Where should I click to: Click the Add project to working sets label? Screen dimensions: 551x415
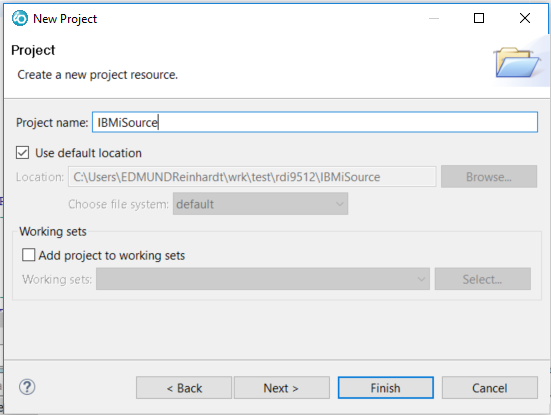112,255
